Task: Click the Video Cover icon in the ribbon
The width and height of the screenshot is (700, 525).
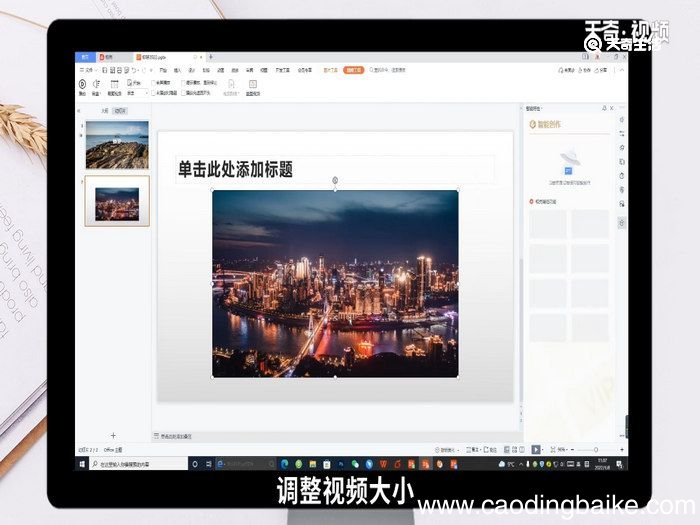Action: pos(231,84)
